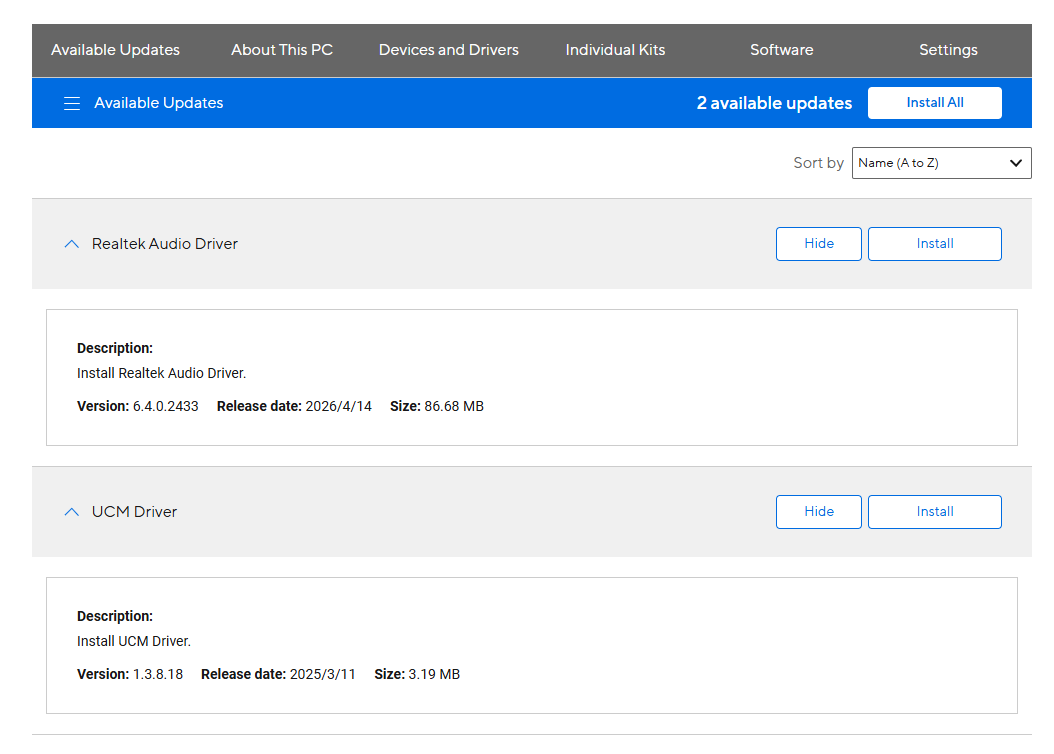Select version text 6.4.0.2433
Viewport: 1054px width, 754px height.
pyautogui.click(x=165, y=407)
